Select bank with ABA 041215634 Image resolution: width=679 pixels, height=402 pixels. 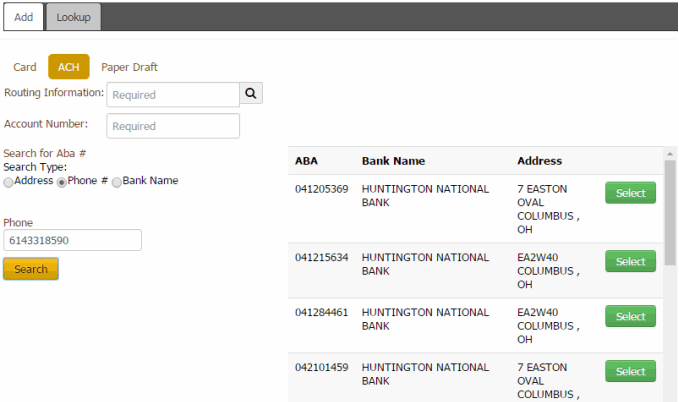tap(630, 262)
